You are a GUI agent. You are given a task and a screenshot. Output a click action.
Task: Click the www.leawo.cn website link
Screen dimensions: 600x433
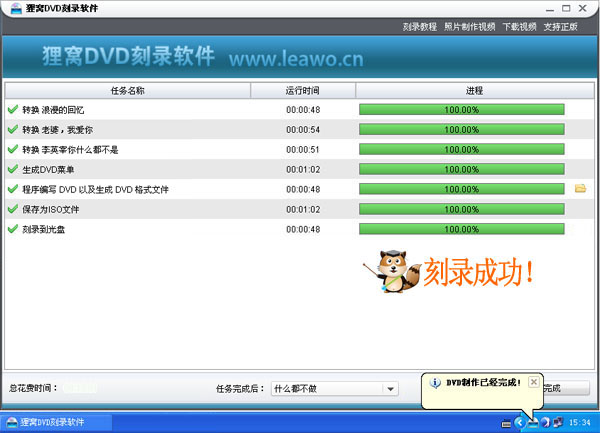point(296,59)
